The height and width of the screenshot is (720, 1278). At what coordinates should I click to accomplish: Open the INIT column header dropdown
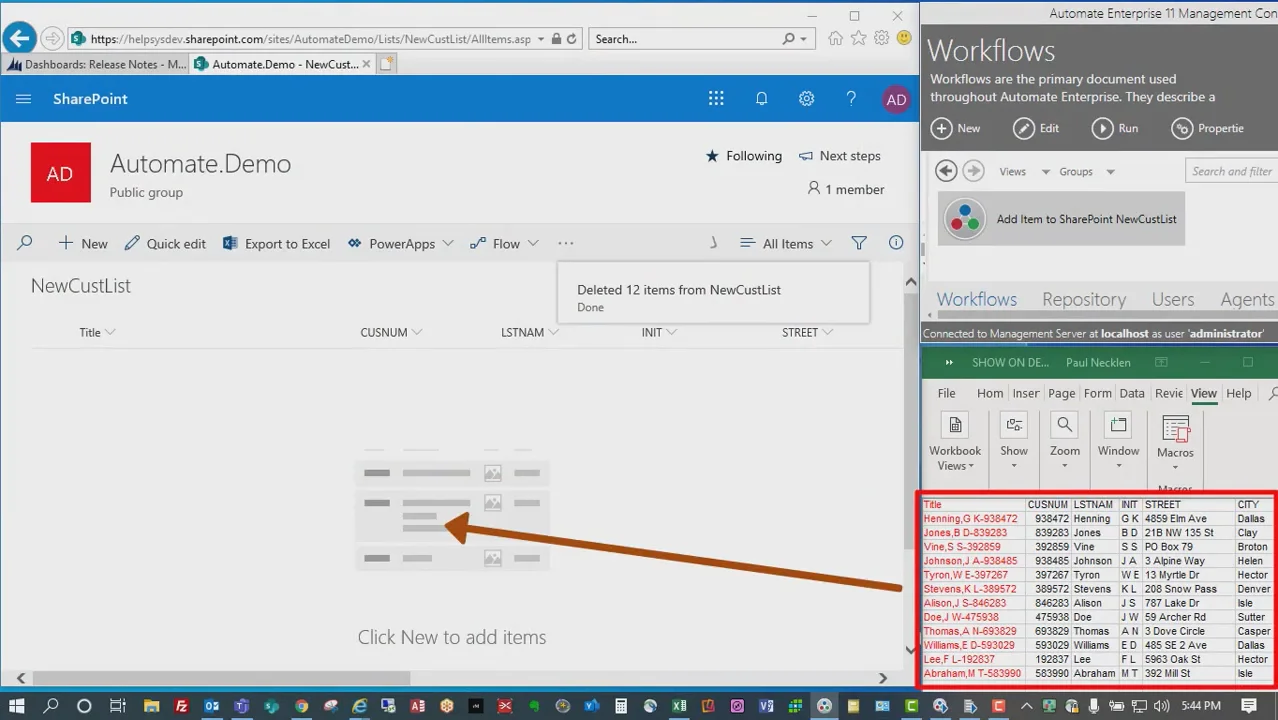click(659, 332)
